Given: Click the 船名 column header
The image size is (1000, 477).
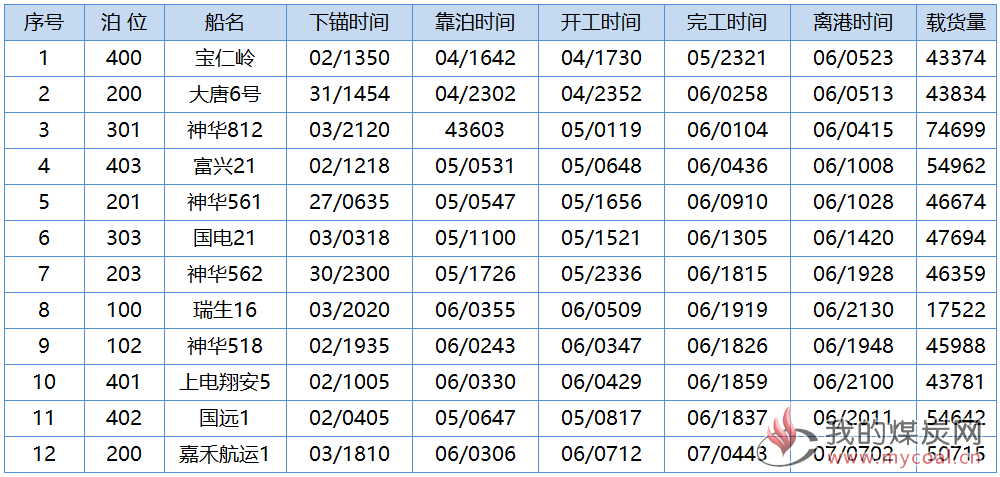Looking at the screenshot, I should pos(224,22).
